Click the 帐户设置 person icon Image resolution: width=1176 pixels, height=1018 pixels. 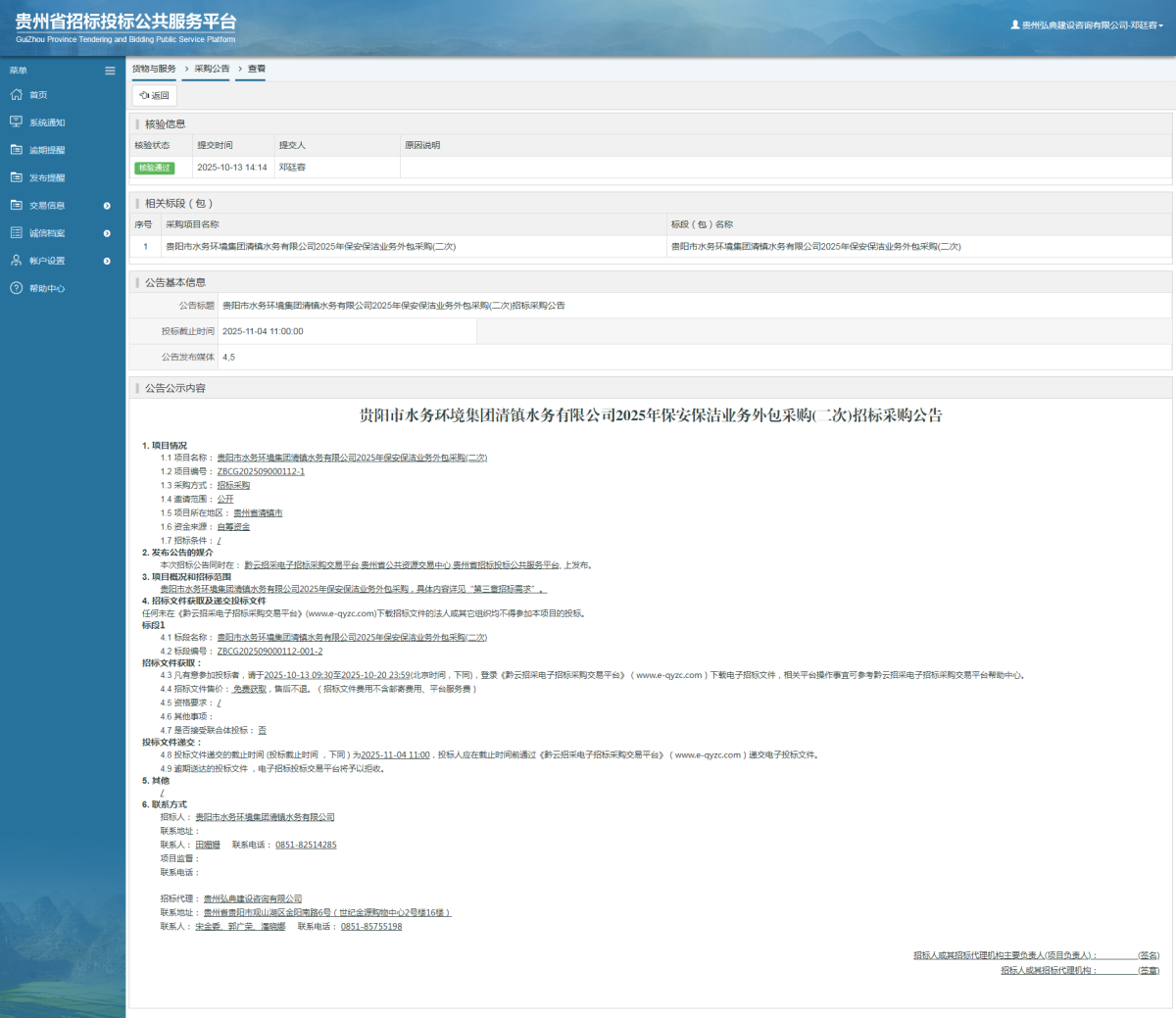[x=16, y=261]
